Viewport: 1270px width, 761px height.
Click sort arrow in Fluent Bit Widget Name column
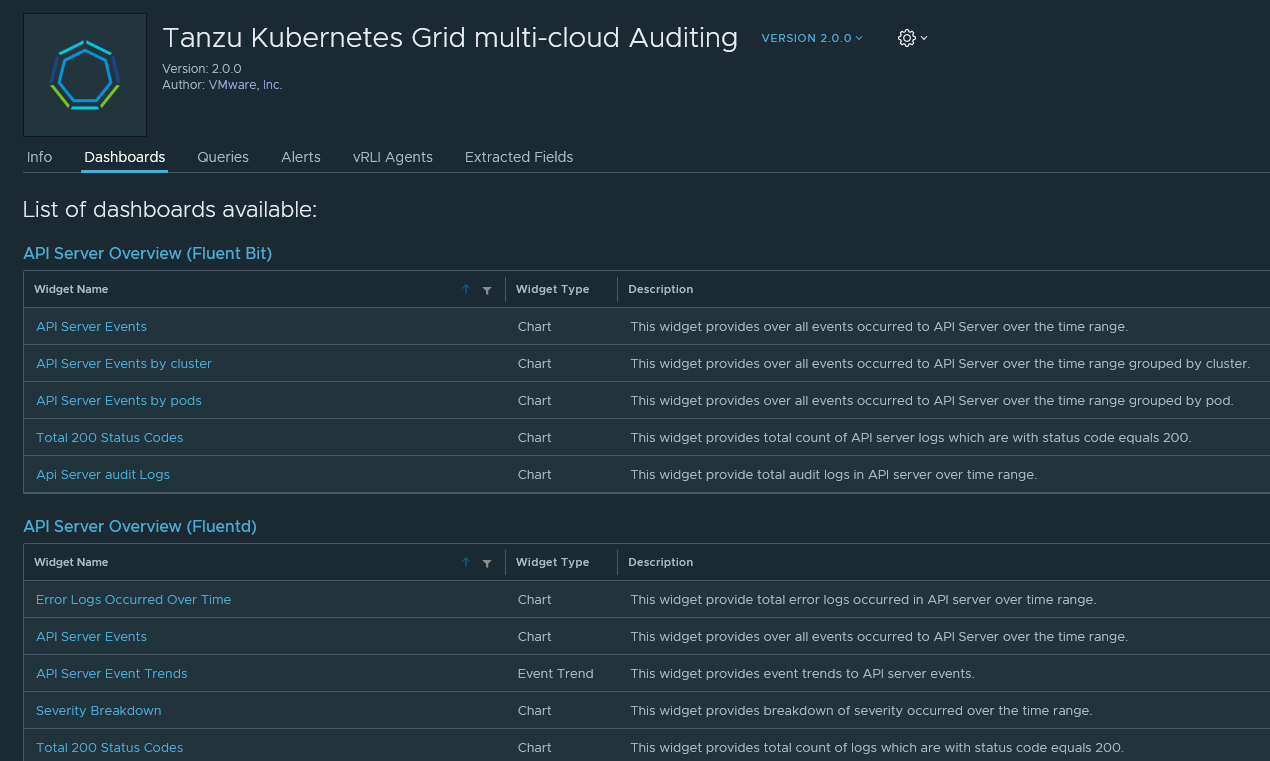[x=466, y=290]
